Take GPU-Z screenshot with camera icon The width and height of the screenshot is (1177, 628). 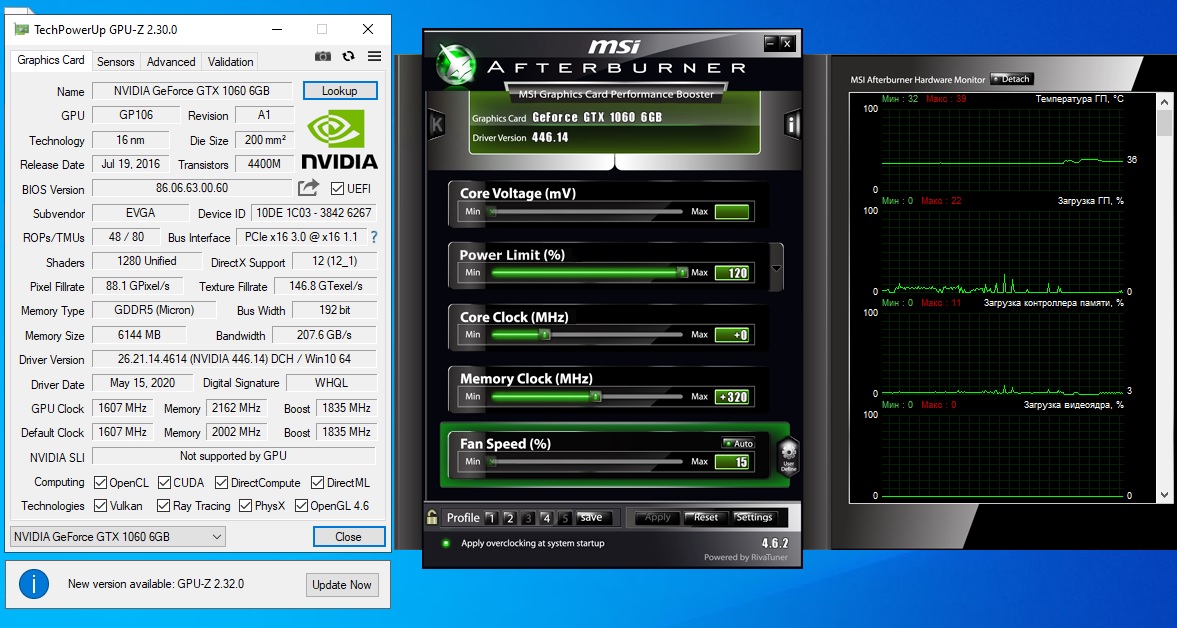coord(323,56)
